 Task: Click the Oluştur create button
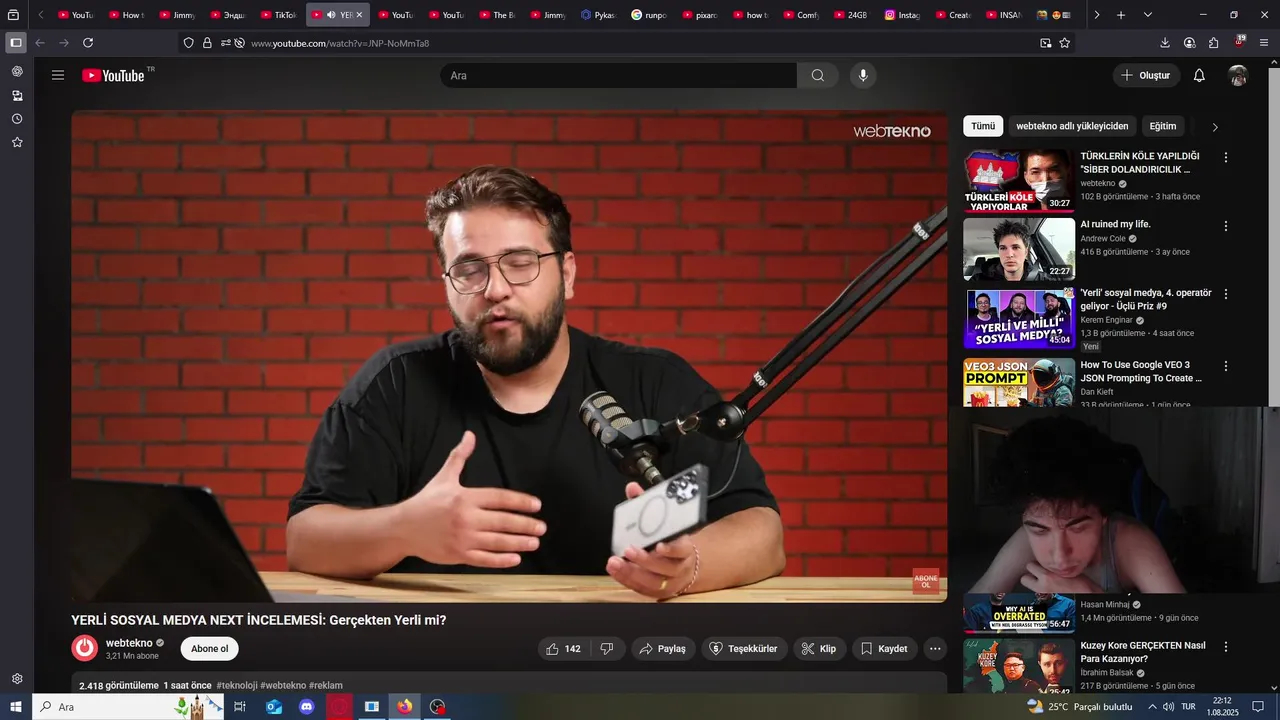tap(1147, 75)
